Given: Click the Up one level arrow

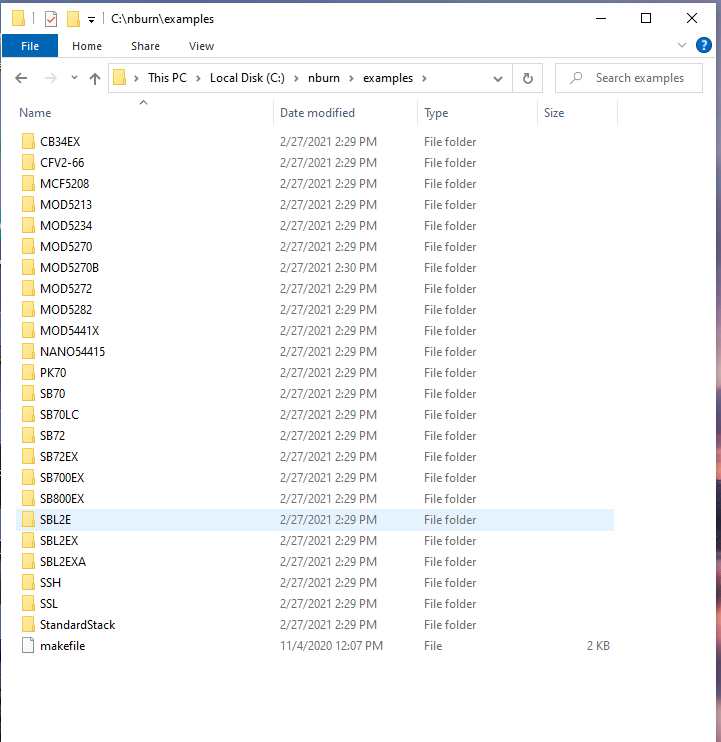Looking at the screenshot, I should [x=95, y=78].
